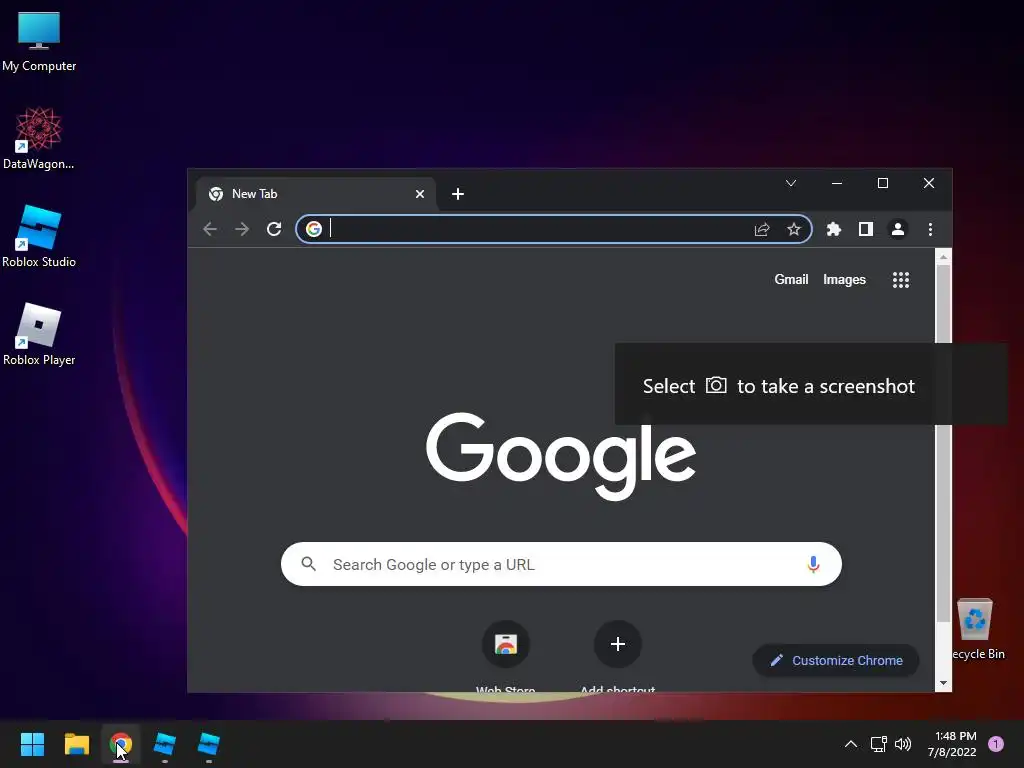Select the DataWagon desktop shortcut
This screenshot has width=1024, height=768.
[39, 138]
